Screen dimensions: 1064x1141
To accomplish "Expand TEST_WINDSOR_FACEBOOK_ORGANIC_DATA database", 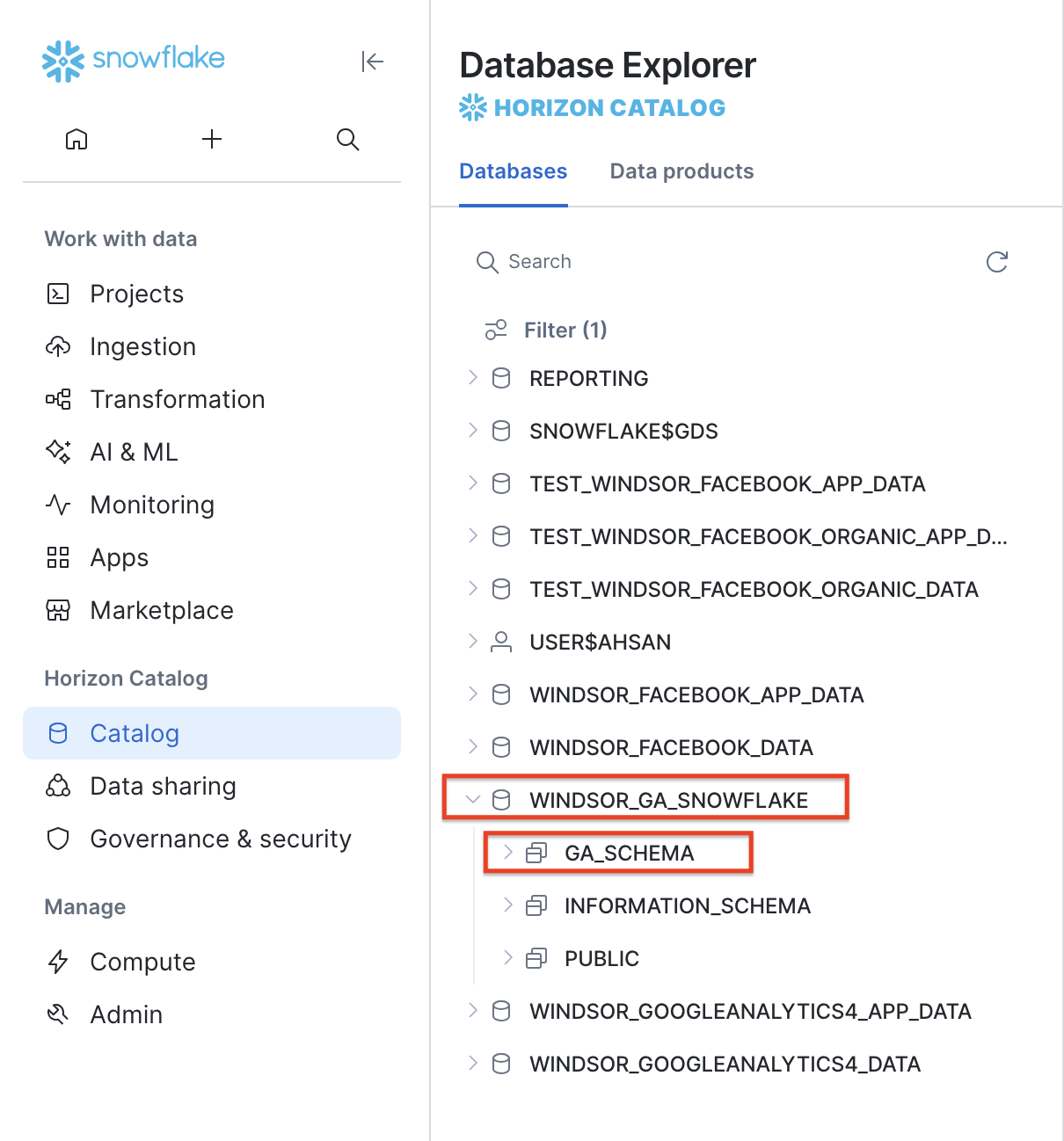I will pyautogui.click(x=473, y=589).
